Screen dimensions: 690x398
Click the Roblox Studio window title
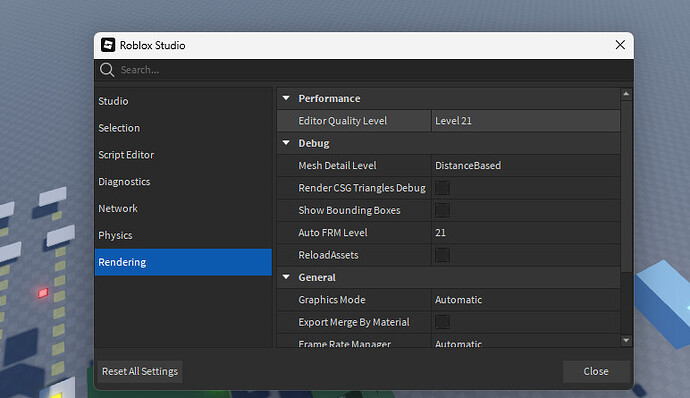point(152,45)
